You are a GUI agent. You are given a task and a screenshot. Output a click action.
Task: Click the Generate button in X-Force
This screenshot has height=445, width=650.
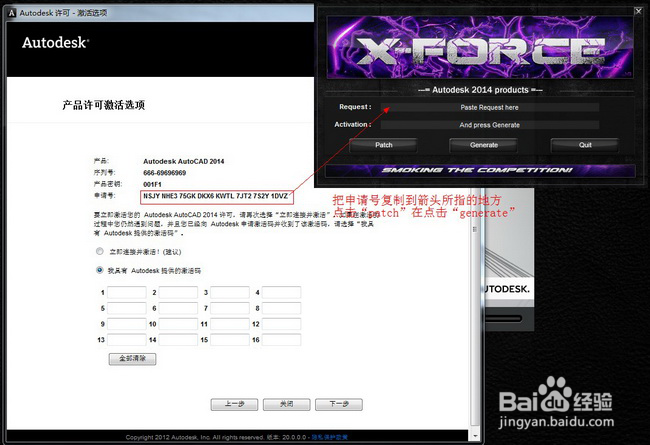tap(484, 145)
